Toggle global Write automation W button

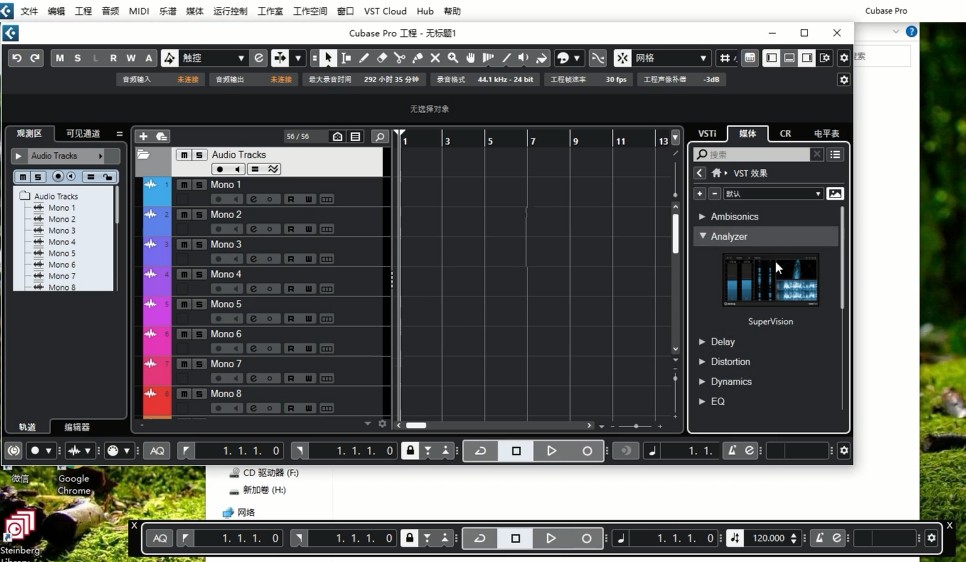click(131, 58)
